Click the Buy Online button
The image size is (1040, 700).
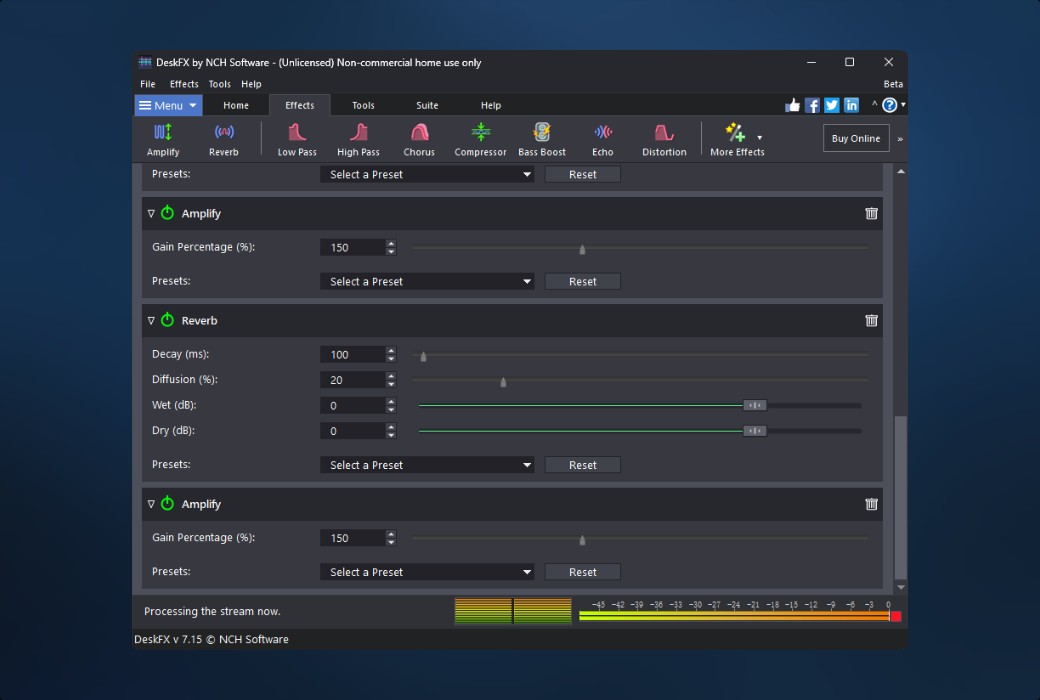(x=855, y=139)
